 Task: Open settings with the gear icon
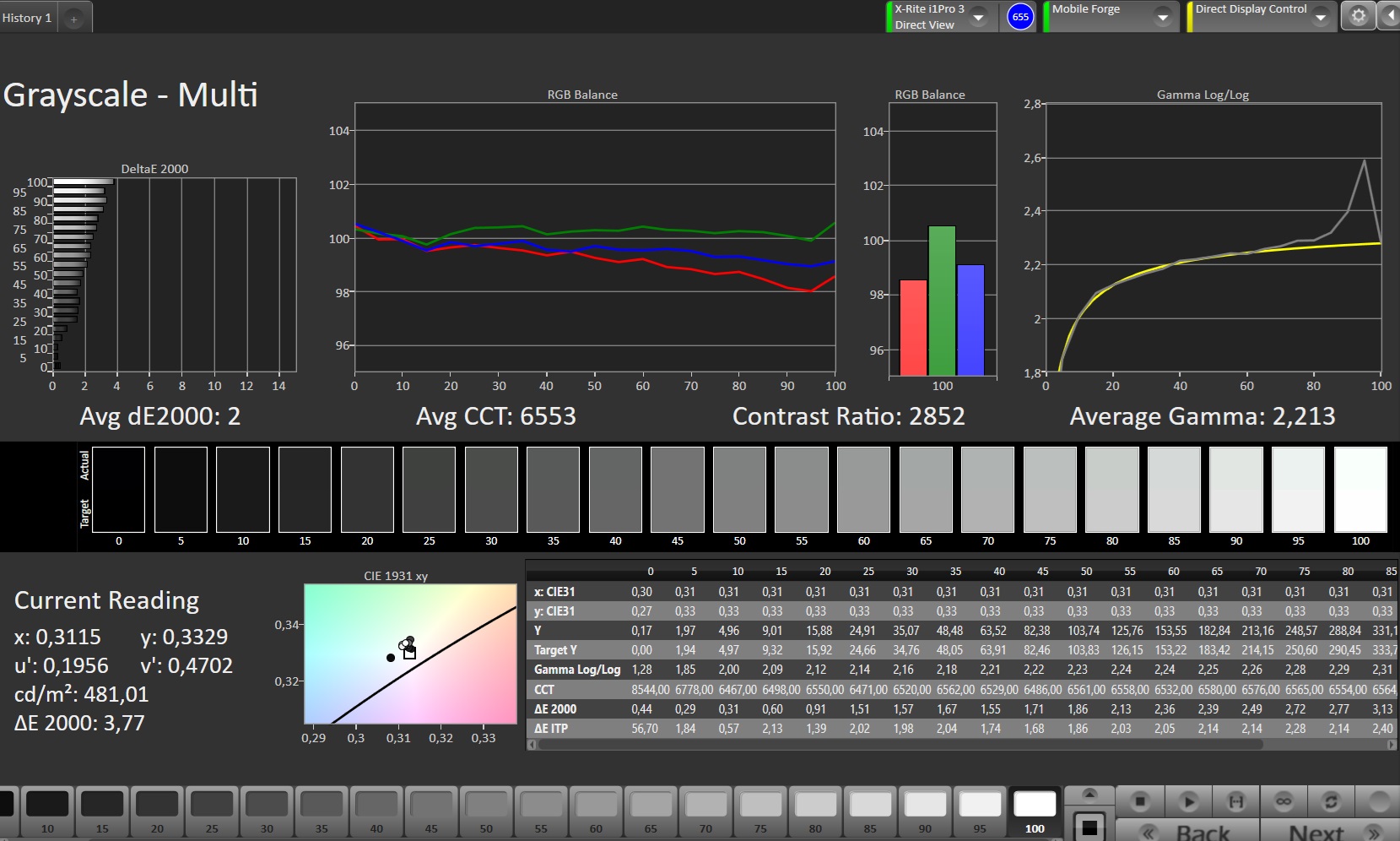click(x=1358, y=16)
